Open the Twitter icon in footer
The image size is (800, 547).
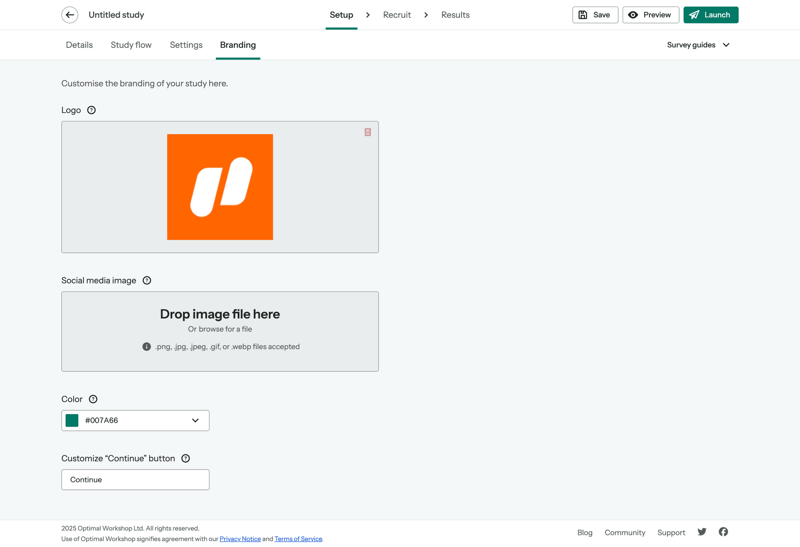pyautogui.click(x=702, y=532)
